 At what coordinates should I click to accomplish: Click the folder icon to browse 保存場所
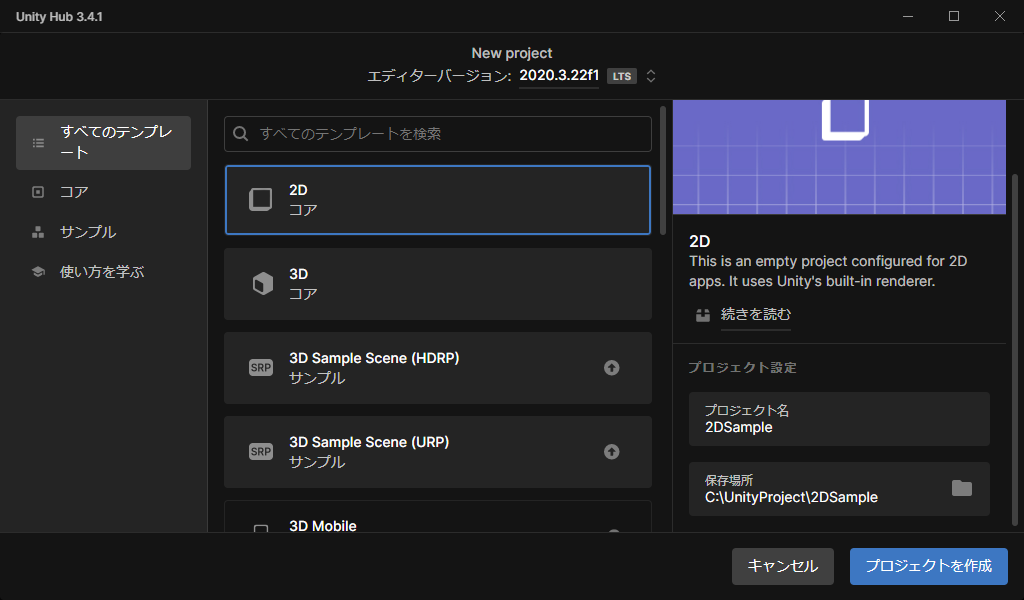(961, 488)
